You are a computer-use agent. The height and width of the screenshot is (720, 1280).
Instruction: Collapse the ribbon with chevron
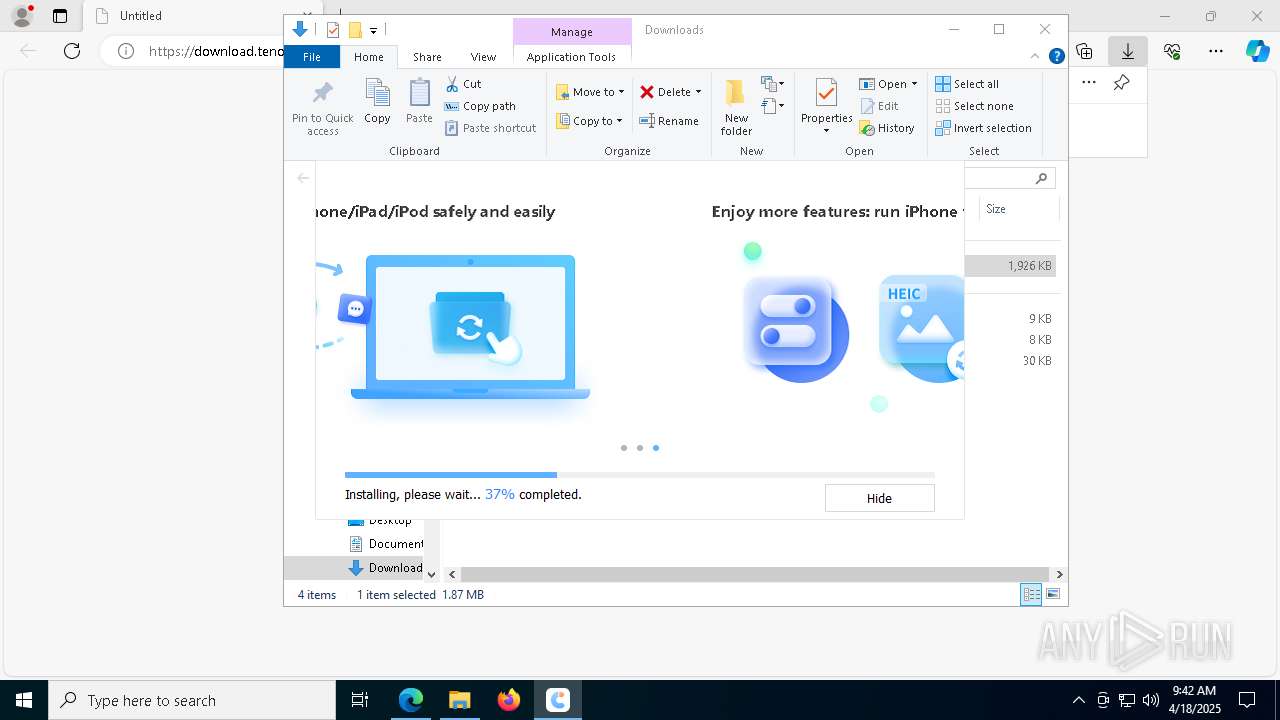(1035, 56)
